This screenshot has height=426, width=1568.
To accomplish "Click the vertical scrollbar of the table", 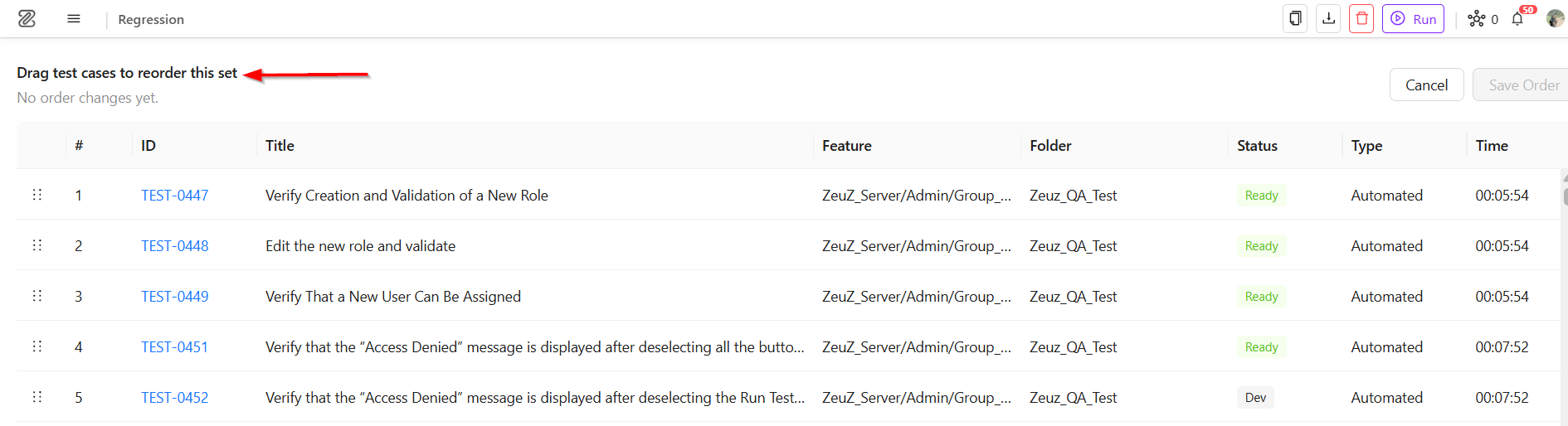I will (1565, 298).
